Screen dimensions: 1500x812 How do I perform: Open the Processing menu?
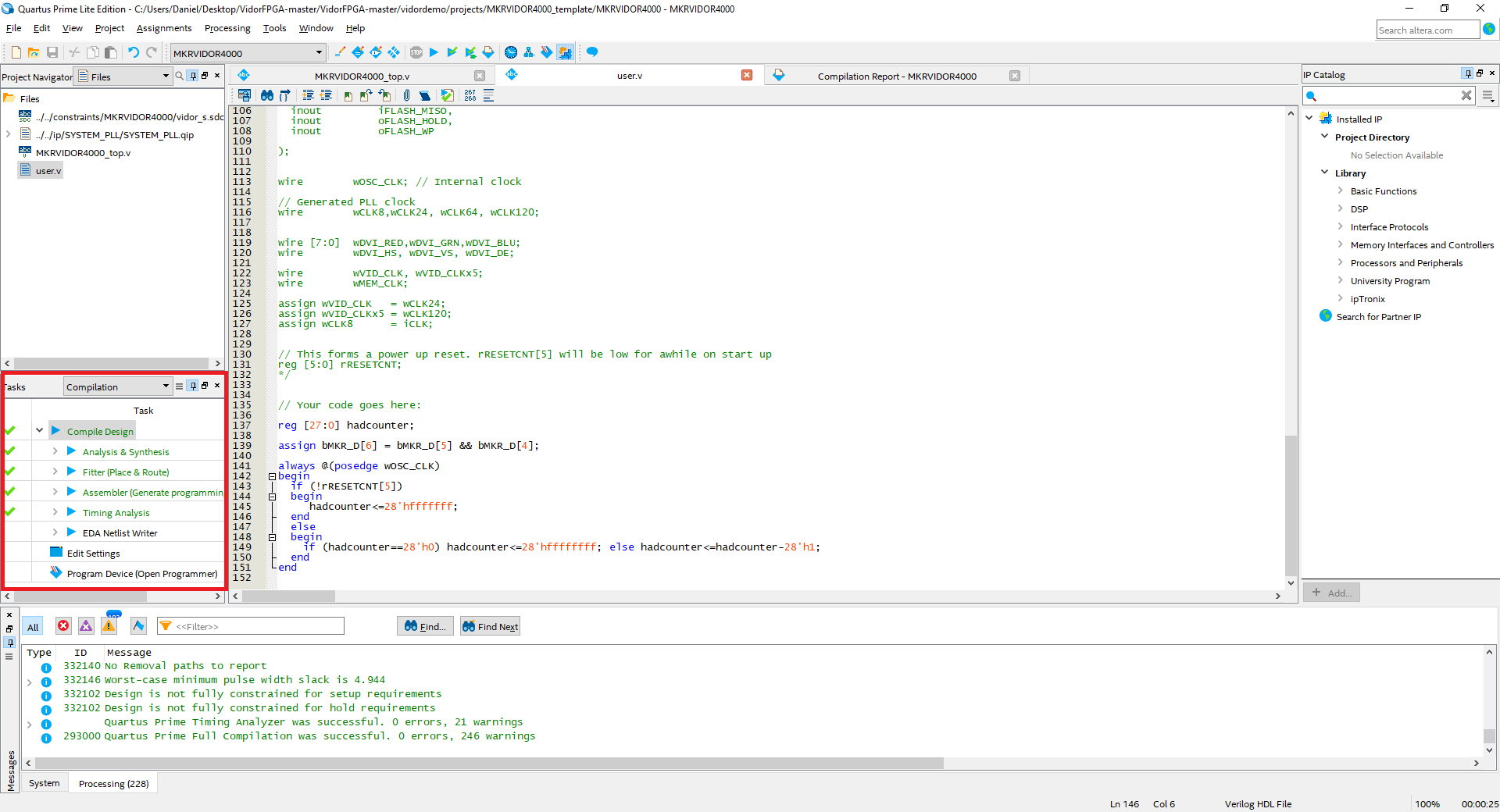click(x=227, y=28)
